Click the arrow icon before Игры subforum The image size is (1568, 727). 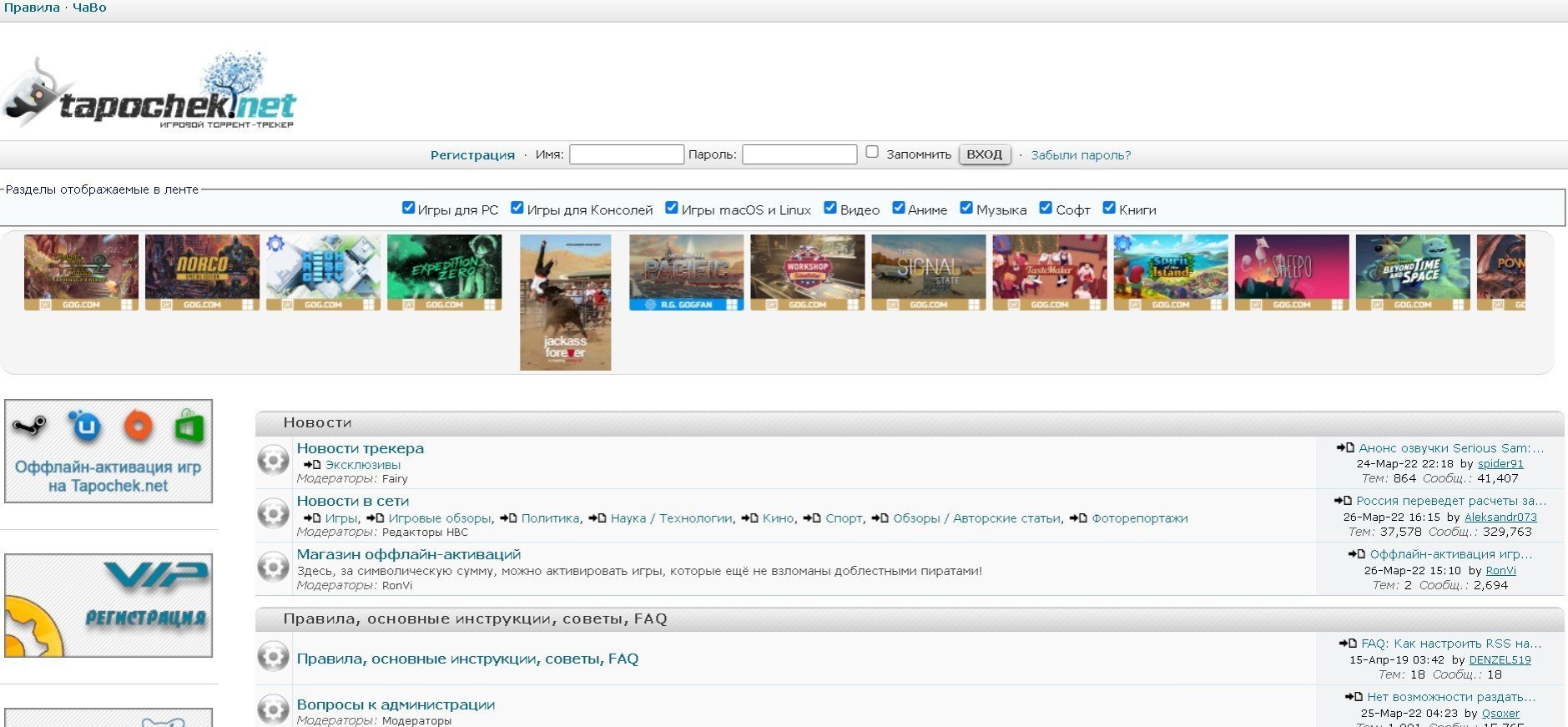click(x=312, y=518)
